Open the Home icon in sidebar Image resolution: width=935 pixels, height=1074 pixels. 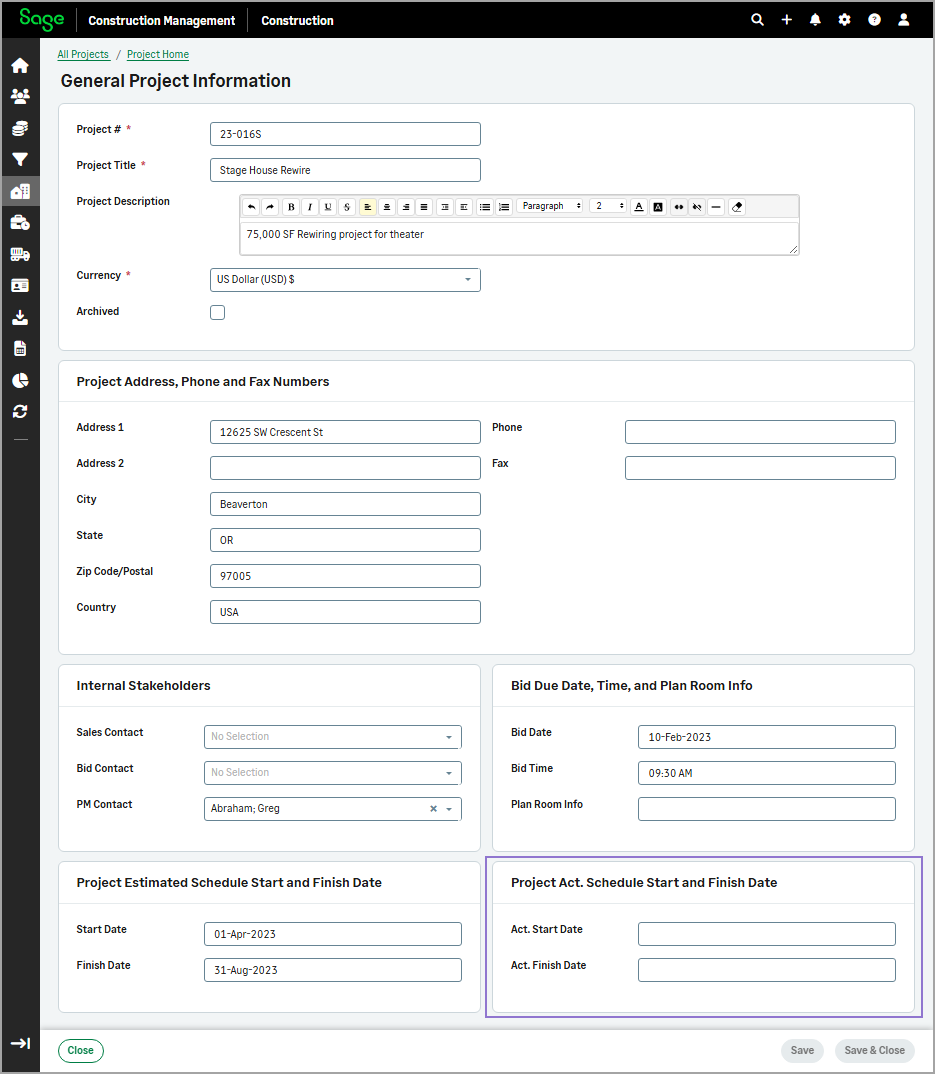(x=20, y=66)
